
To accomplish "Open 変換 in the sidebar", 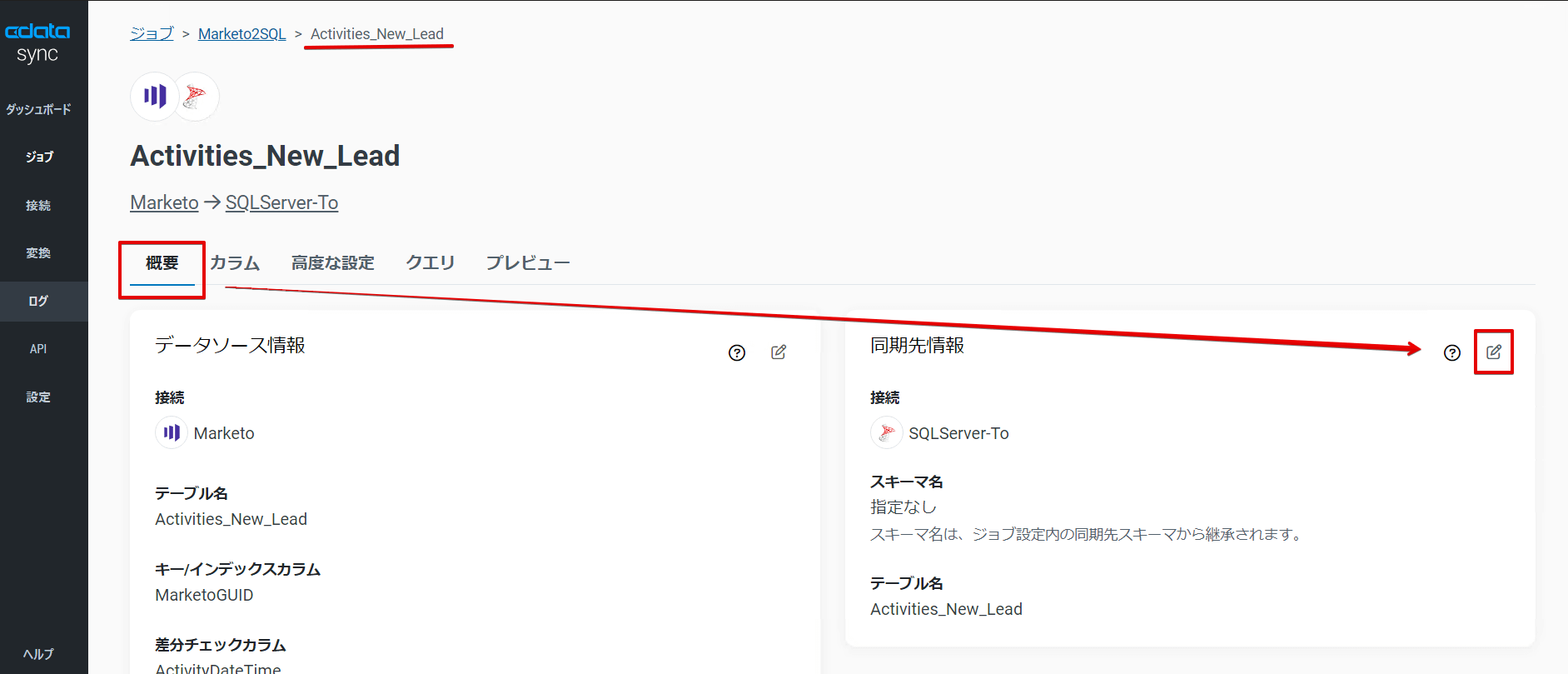I will (38, 252).
